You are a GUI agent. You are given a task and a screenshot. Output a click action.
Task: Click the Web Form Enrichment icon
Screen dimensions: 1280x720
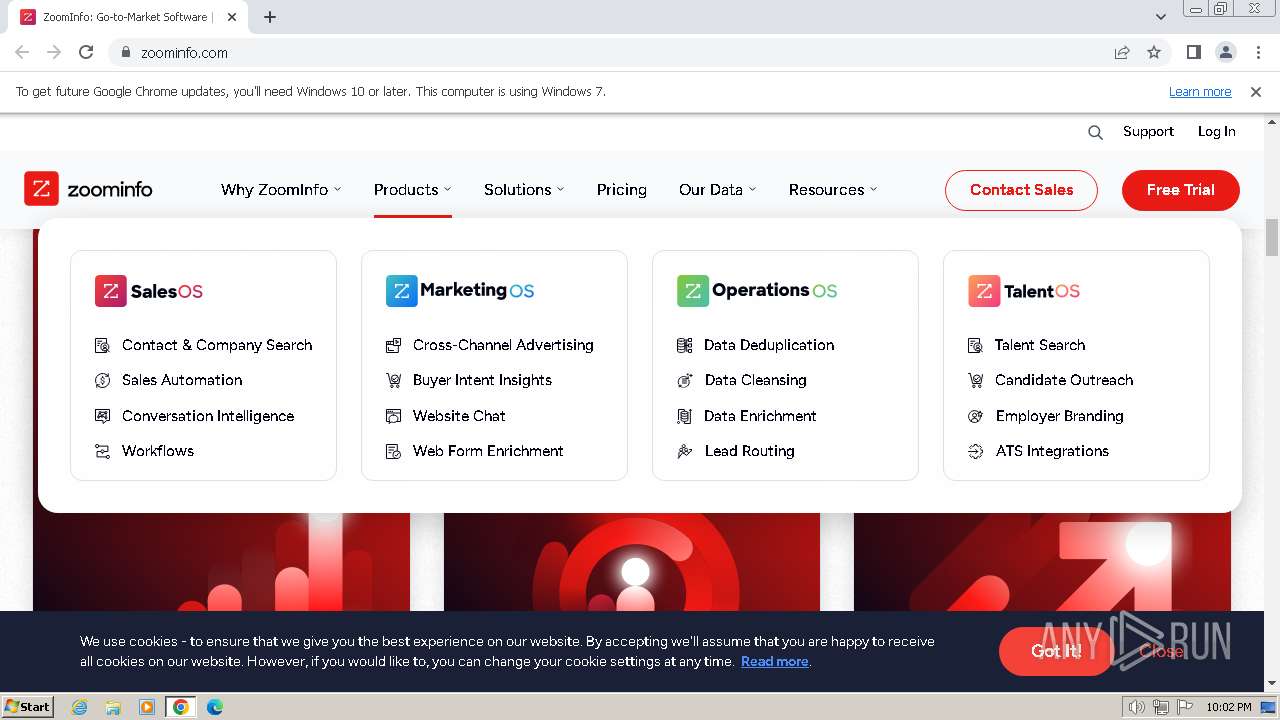393,451
